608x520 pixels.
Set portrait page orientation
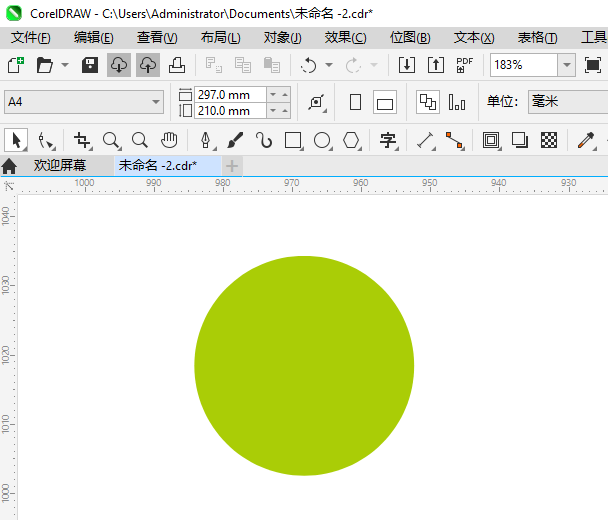(x=355, y=102)
